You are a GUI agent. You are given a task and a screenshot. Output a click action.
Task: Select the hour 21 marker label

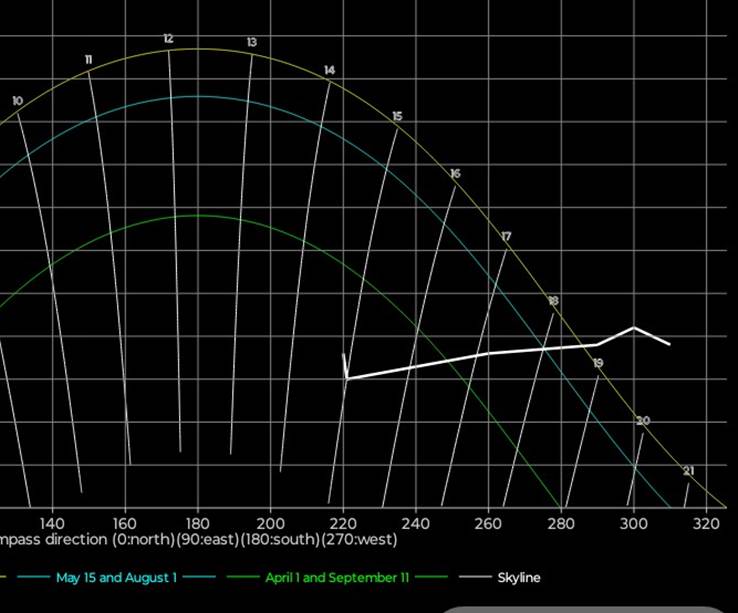(x=688, y=471)
